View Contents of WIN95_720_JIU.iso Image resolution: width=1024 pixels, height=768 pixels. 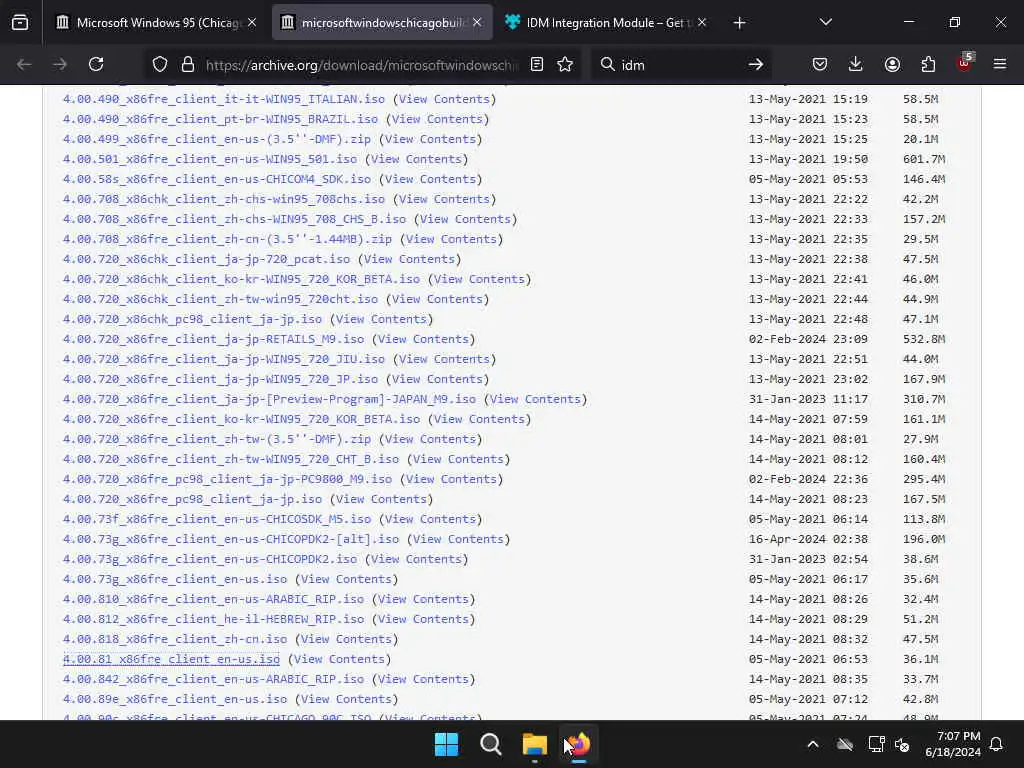[x=444, y=359]
